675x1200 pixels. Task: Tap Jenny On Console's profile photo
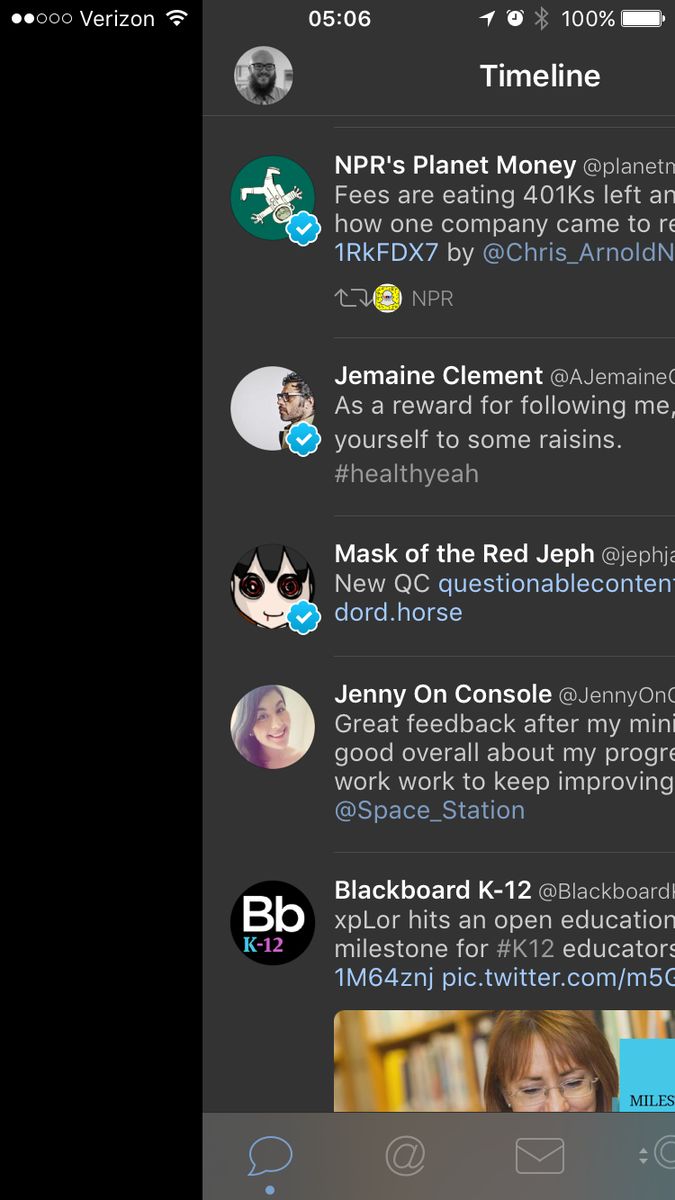pos(273,727)
